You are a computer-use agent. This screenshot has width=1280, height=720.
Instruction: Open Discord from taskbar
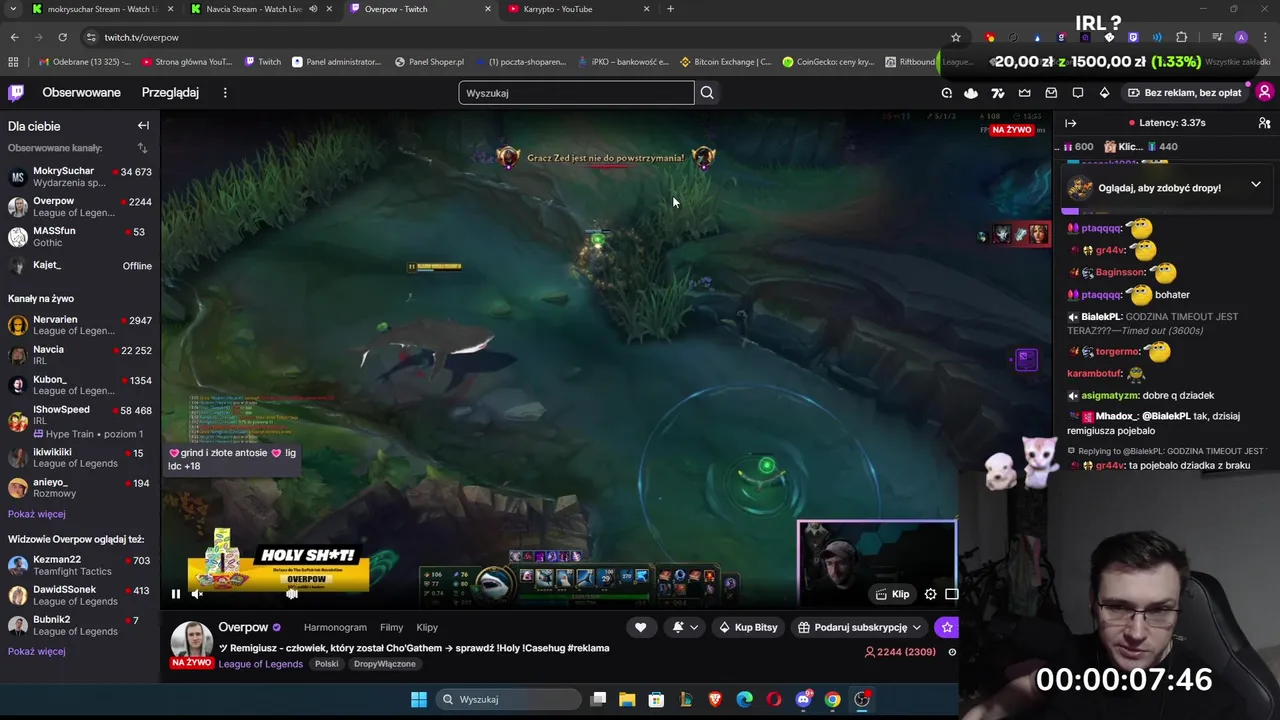(x=803, y=699)
